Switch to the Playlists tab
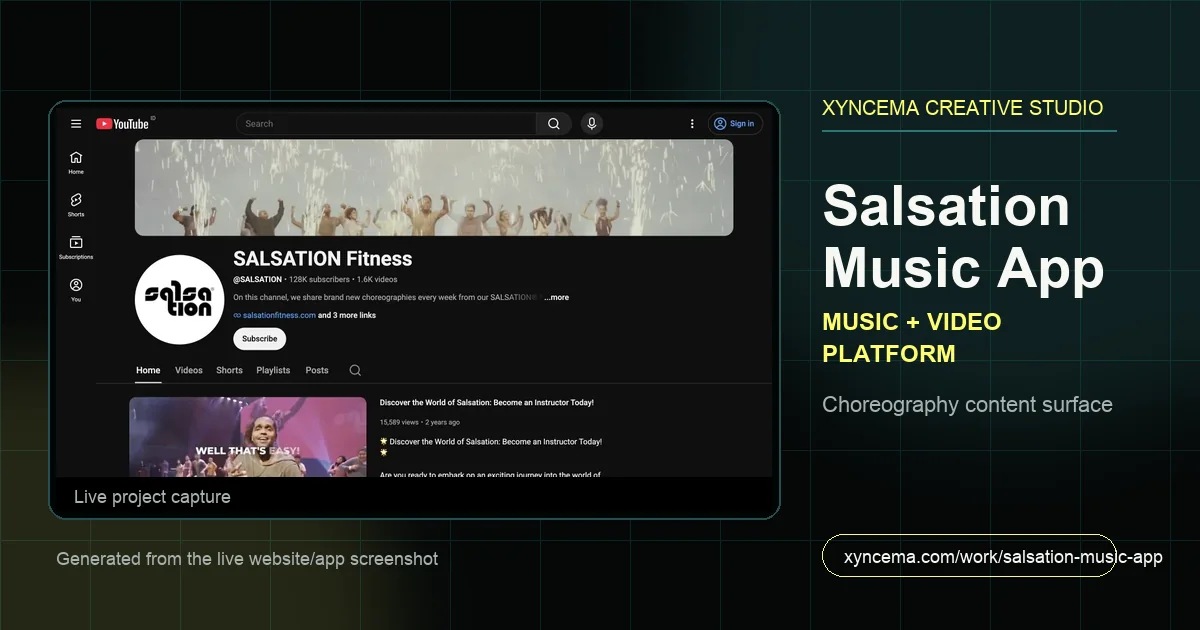This screenshot has width=1200, height=630. click(x=273, y=370)
